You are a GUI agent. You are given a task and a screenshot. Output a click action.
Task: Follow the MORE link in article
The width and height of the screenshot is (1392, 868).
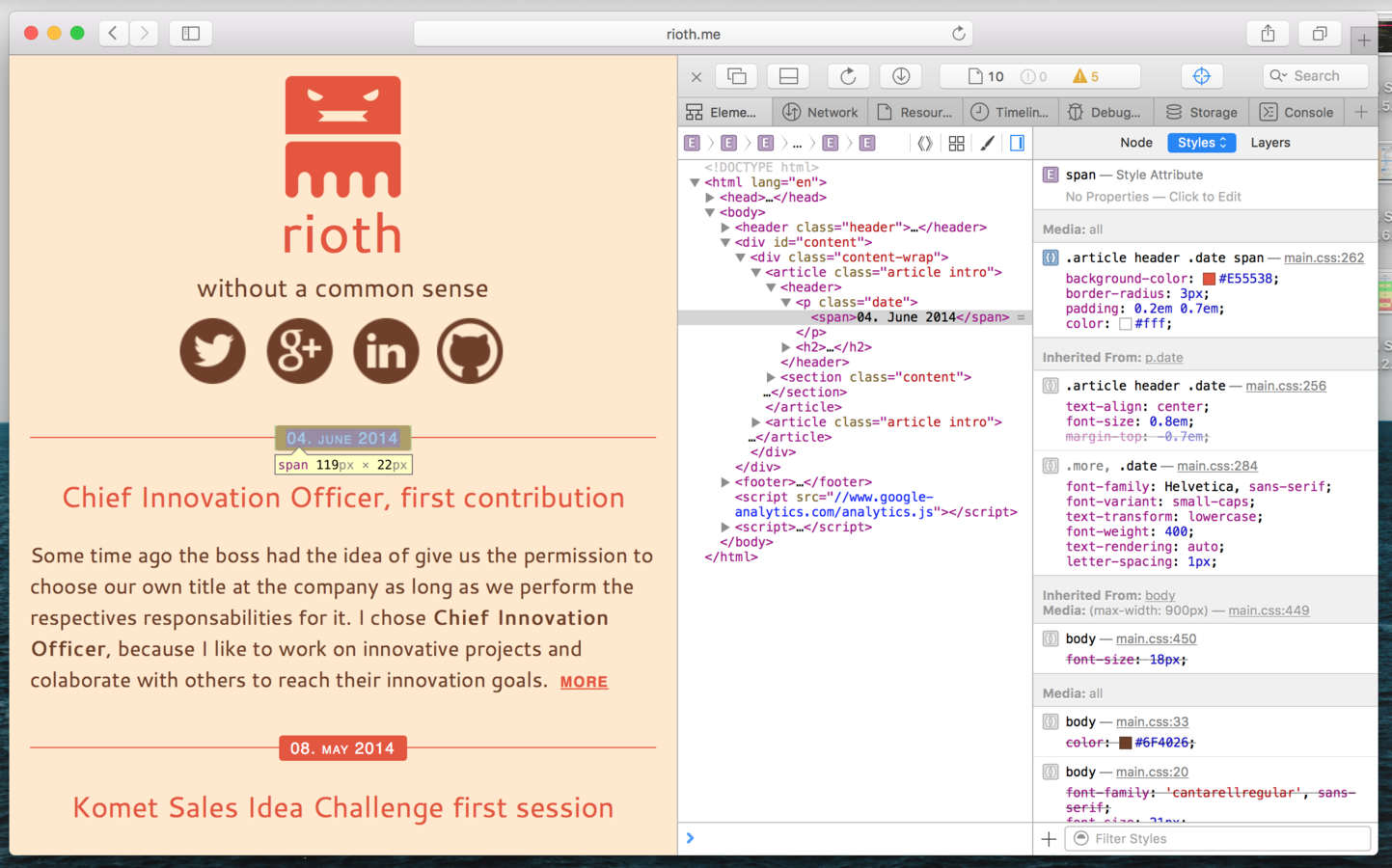[x=584, y=682]
